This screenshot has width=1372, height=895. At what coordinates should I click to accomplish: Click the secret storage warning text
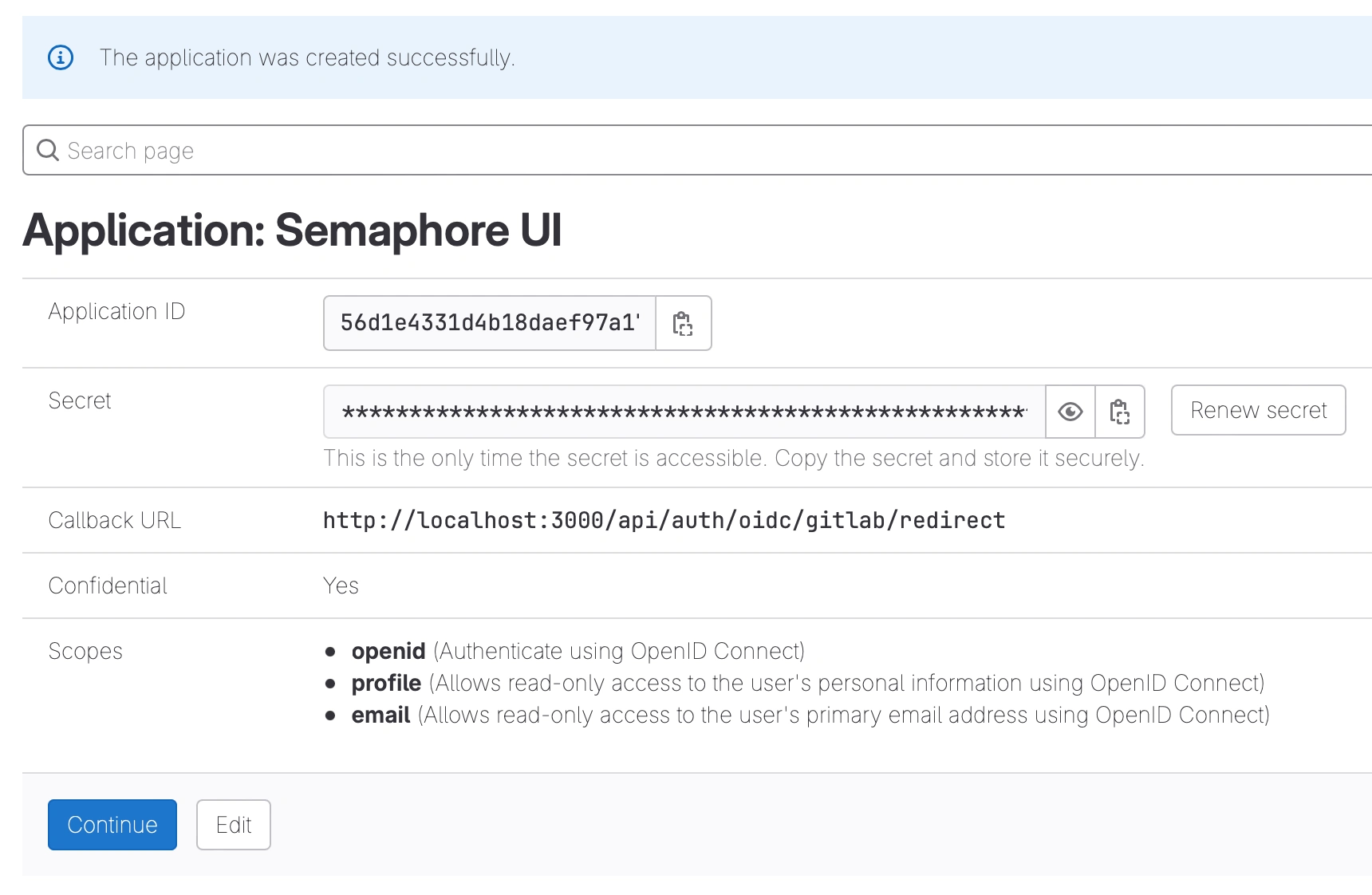(x=733, y=458)
